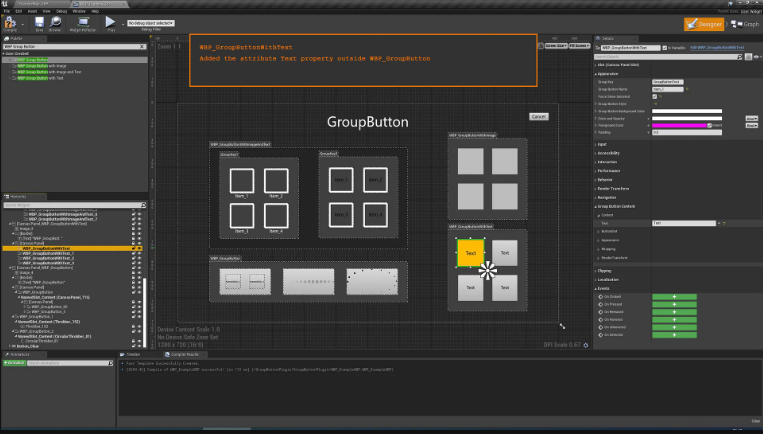
Task: Click the Padding value field
Action: pyautogui.click(x=687, y=132)
